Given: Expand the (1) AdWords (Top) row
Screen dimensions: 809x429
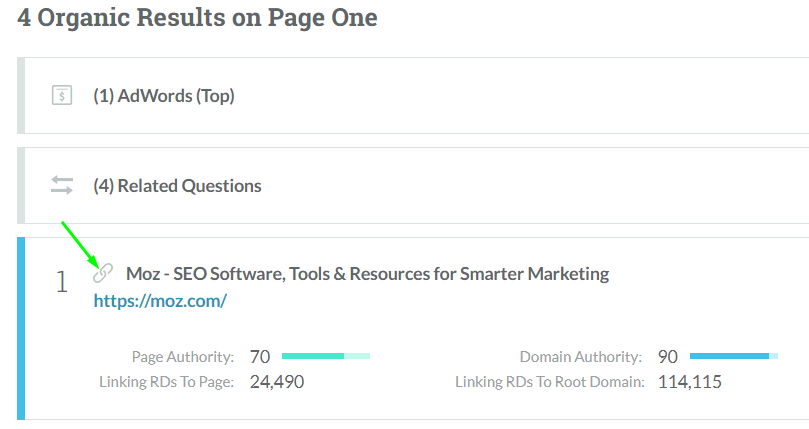Looking at the screenshot, I should (x=164, y=96).
